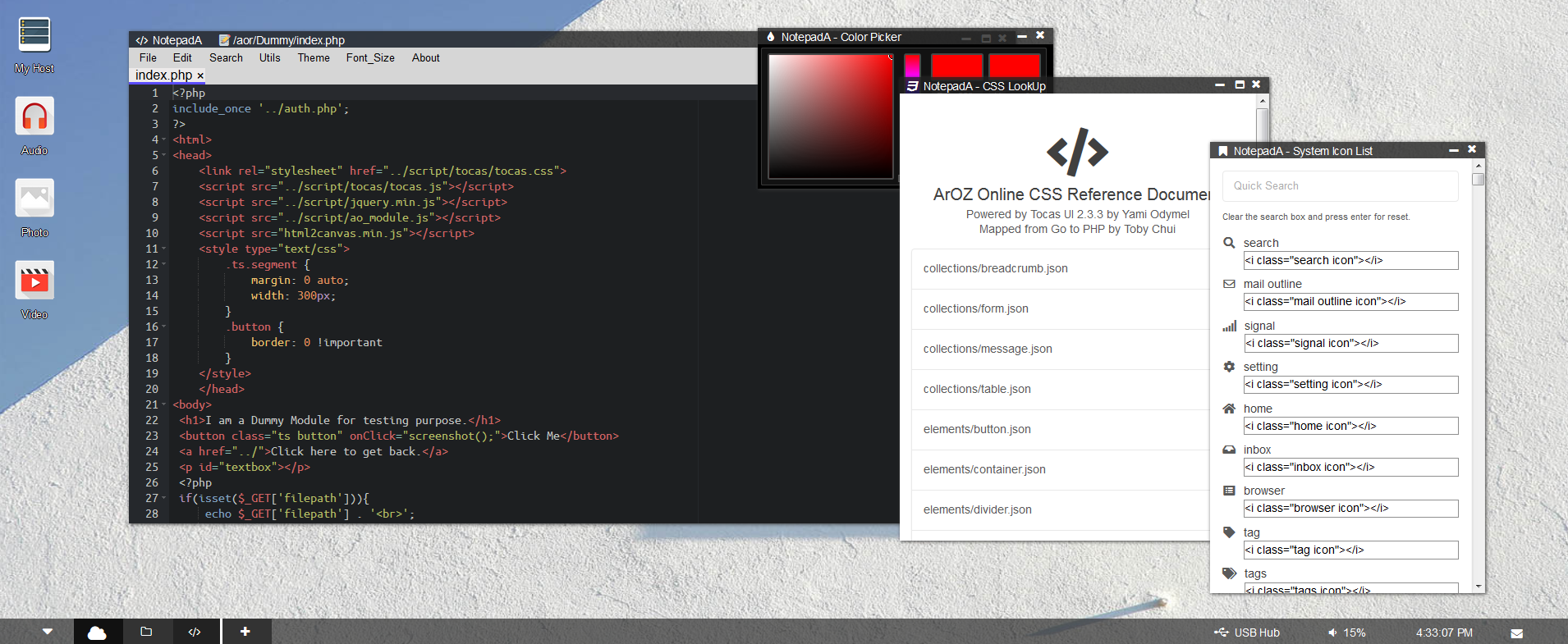The height and width of the screenshot is (644, 1568).
Task: Open the Font_Size menu
Action: click(370, 58)
